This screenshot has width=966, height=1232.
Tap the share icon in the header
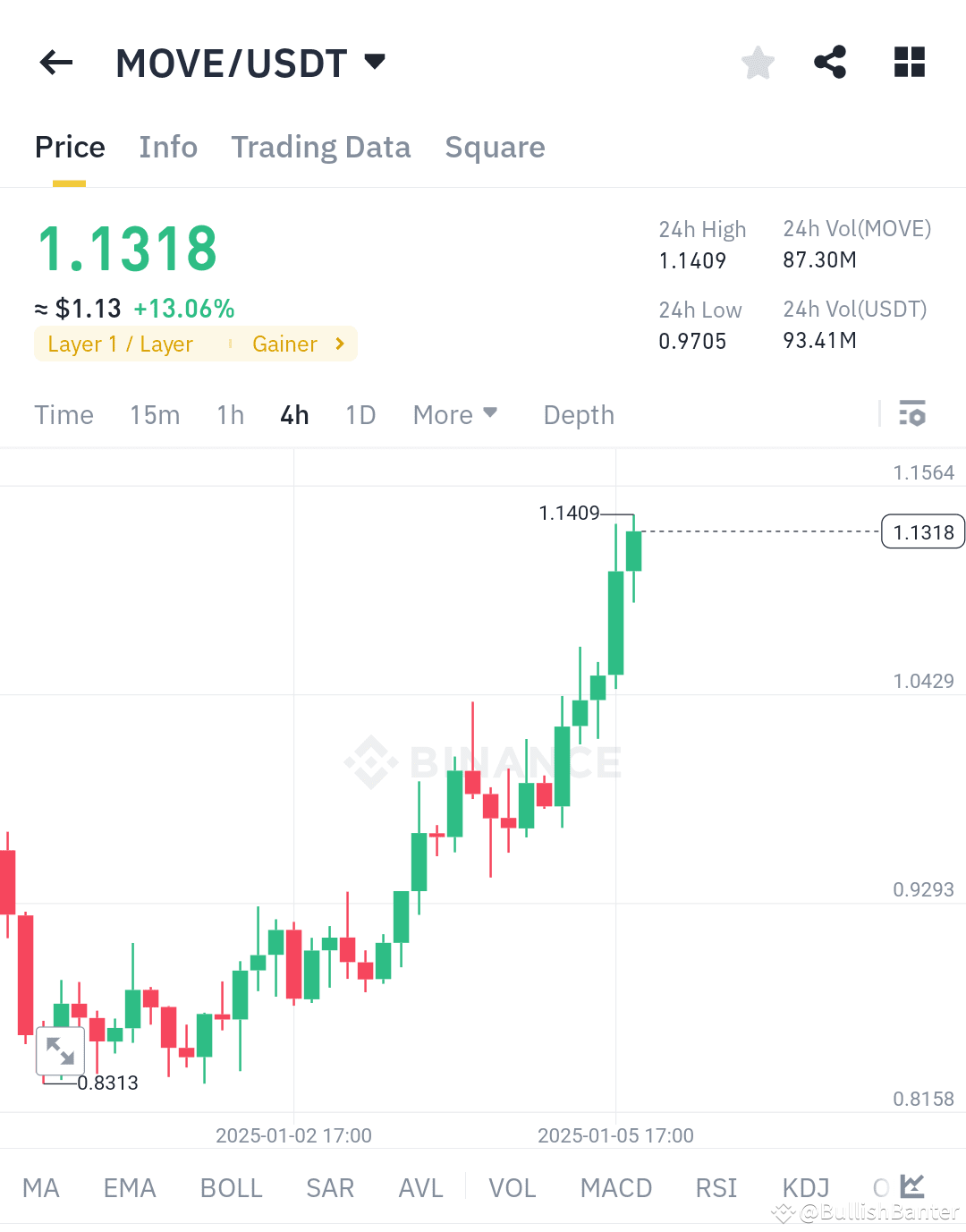click(829, 63)
